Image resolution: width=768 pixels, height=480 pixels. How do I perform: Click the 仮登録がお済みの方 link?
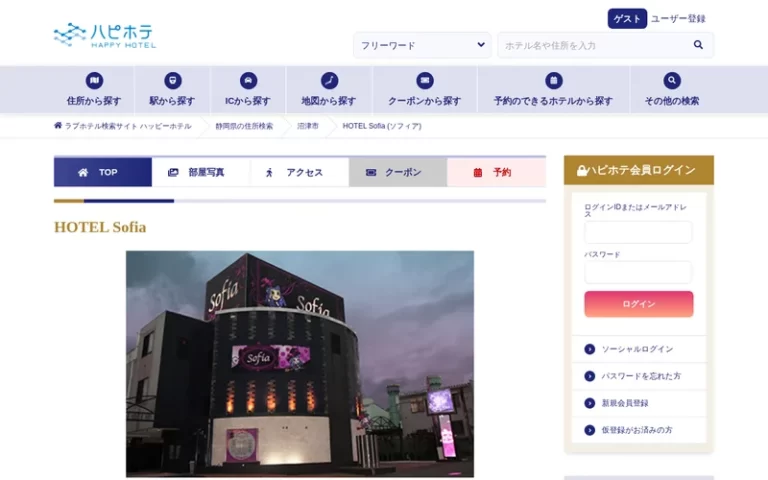click(x=637, y=430)
